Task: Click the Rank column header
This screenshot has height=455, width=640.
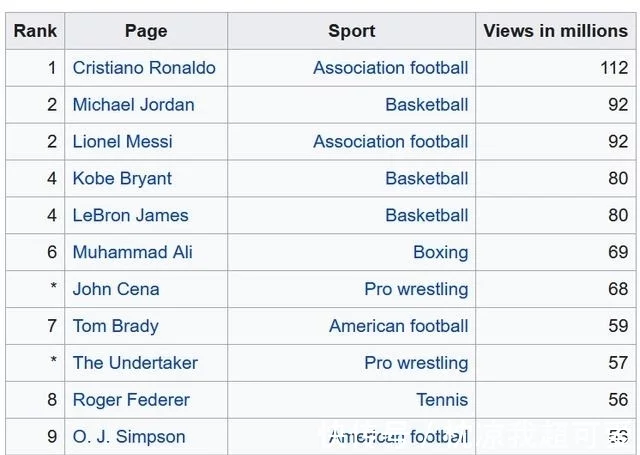Action: click(35, 31)
